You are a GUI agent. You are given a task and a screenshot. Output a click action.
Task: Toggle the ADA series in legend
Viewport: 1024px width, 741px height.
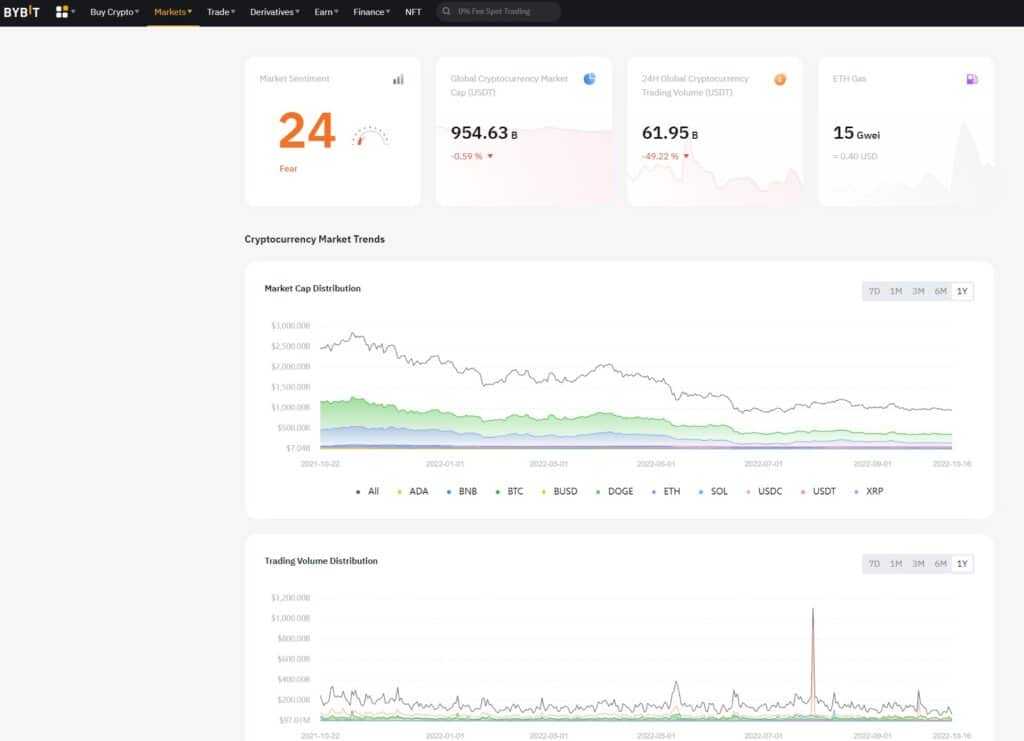click(413, 491)
